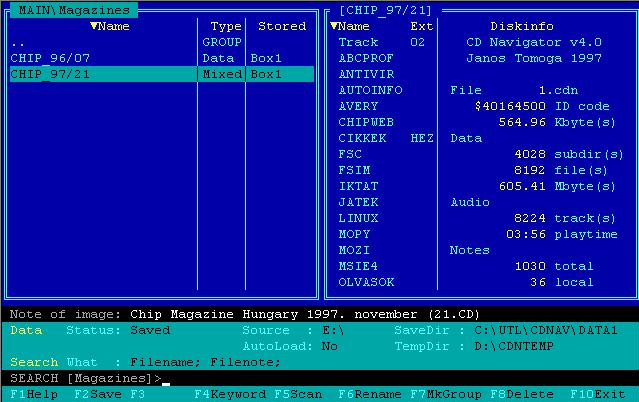Screen dimensions: 639x402
Task: Select the AVERY directory
Action: click(x=358, y=106)
